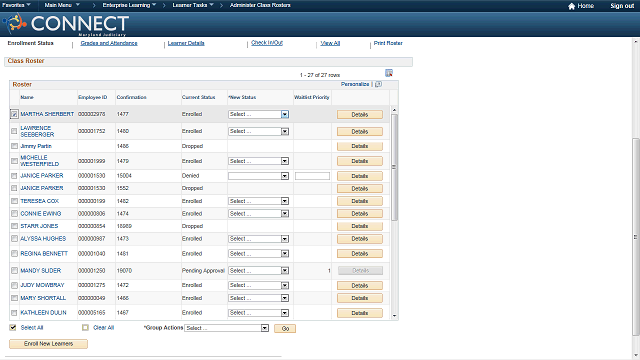Open New Status dropdown for Denied JANICE PARKER

click(258, 176)
